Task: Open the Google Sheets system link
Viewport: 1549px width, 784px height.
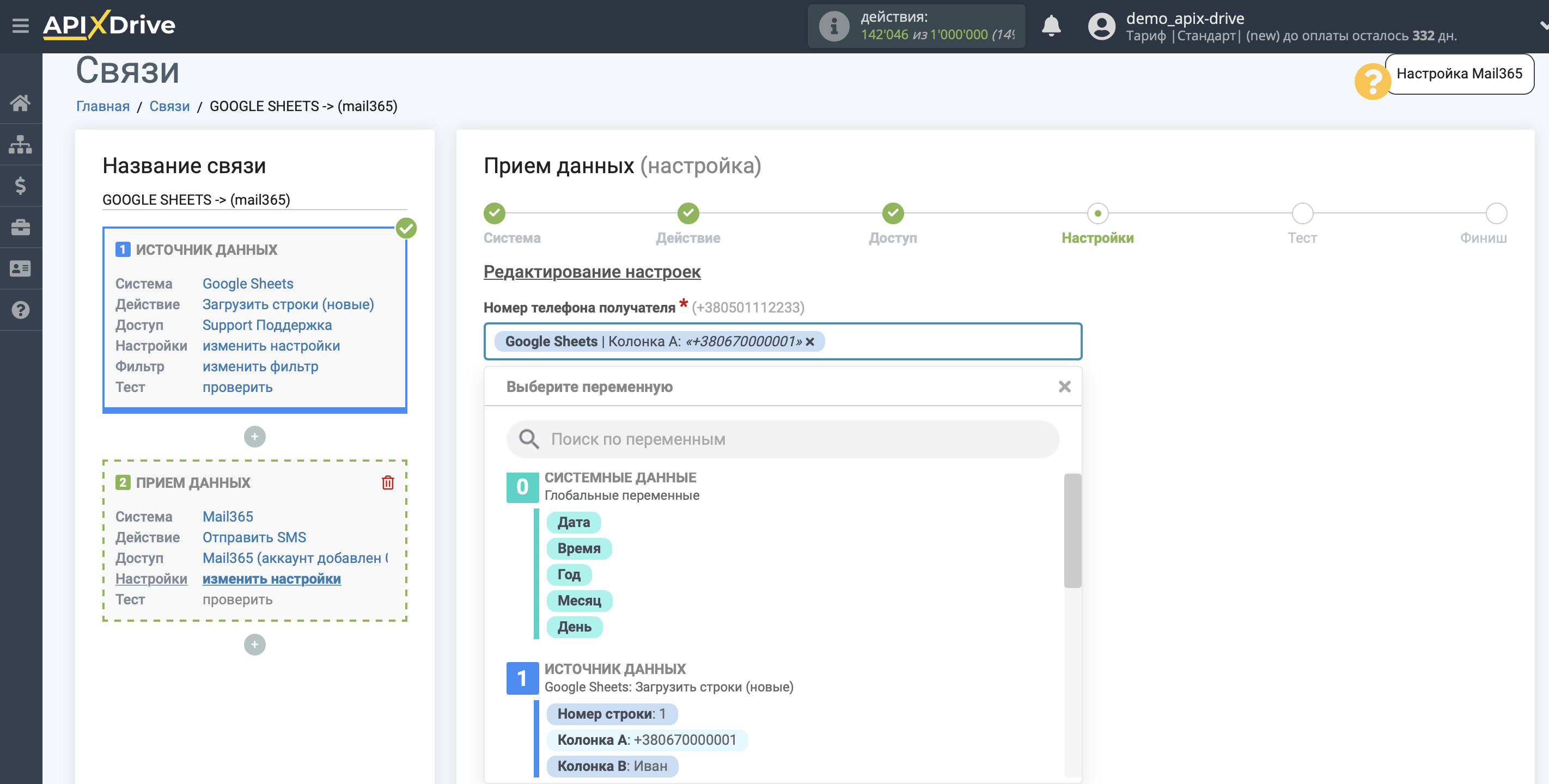Action: point(248,284)
